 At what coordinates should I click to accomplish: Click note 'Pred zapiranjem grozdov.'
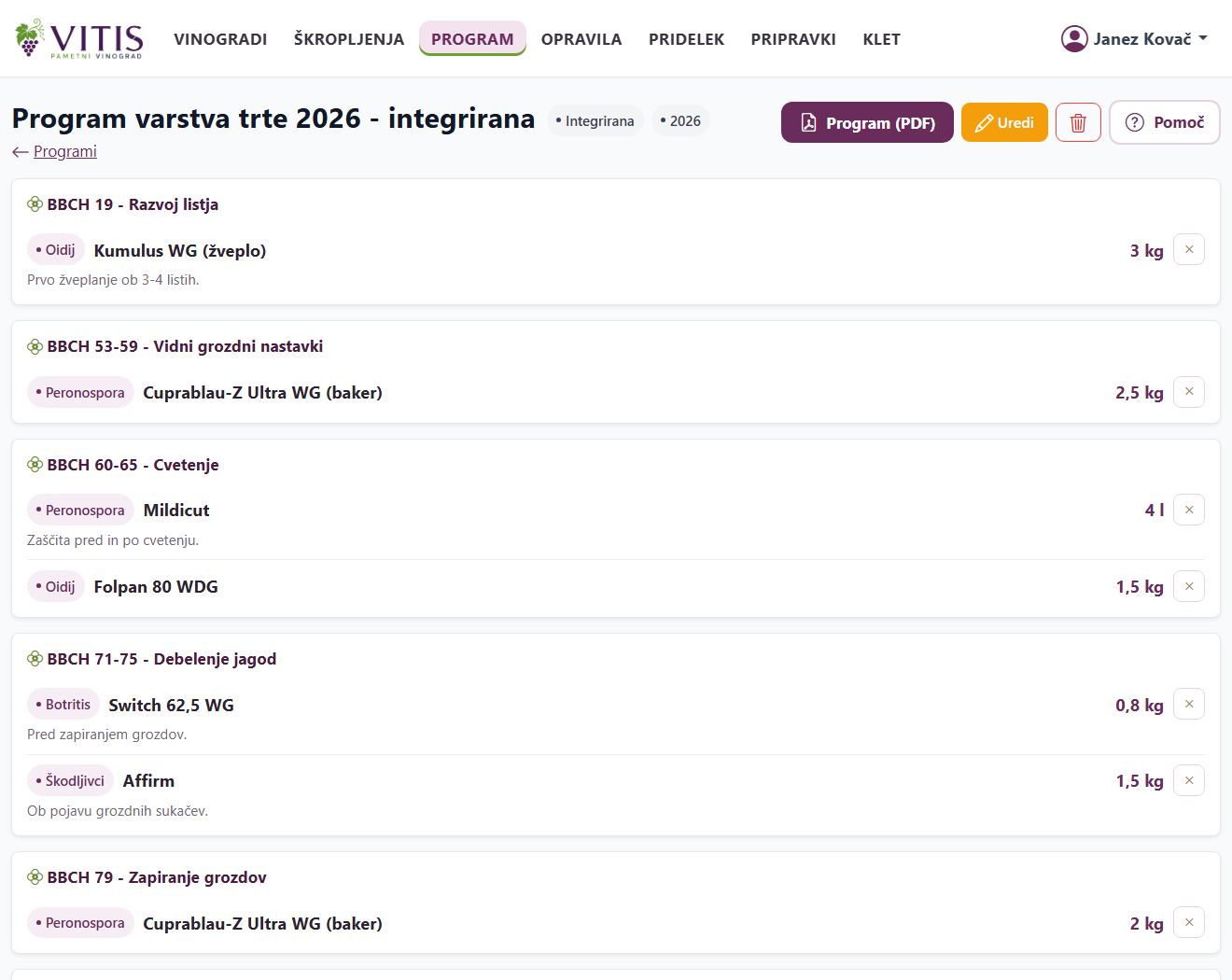coord(107,735)
